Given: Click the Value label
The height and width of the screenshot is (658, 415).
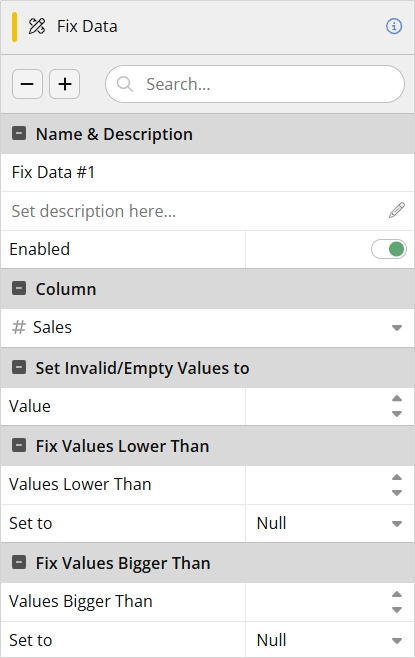Looking at the screenshot, I should (30, 406).
